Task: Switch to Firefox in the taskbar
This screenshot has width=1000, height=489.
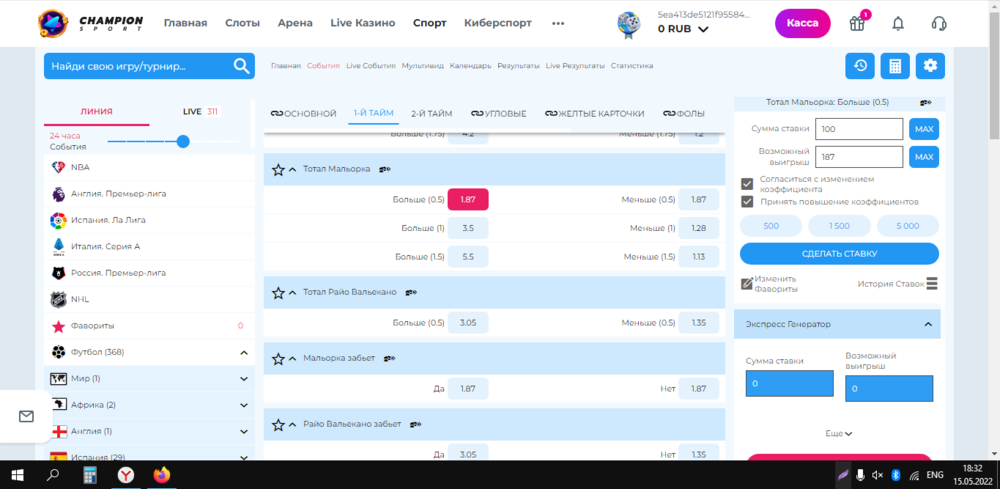Action: pos(162,475)
